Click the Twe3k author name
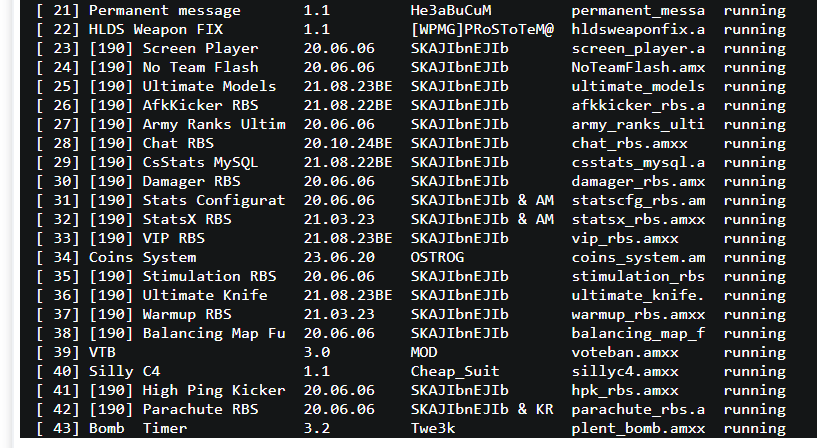Viewport: 817px width, 448px height. [x=433, y=429]
